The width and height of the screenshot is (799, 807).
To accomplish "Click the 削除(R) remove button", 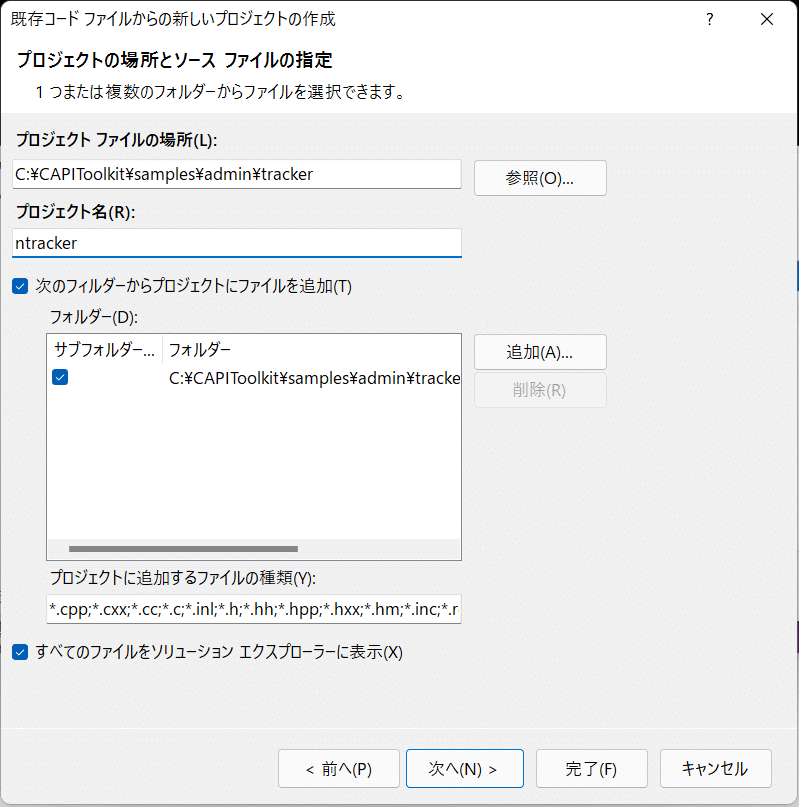I will click(x=540, y=390).
